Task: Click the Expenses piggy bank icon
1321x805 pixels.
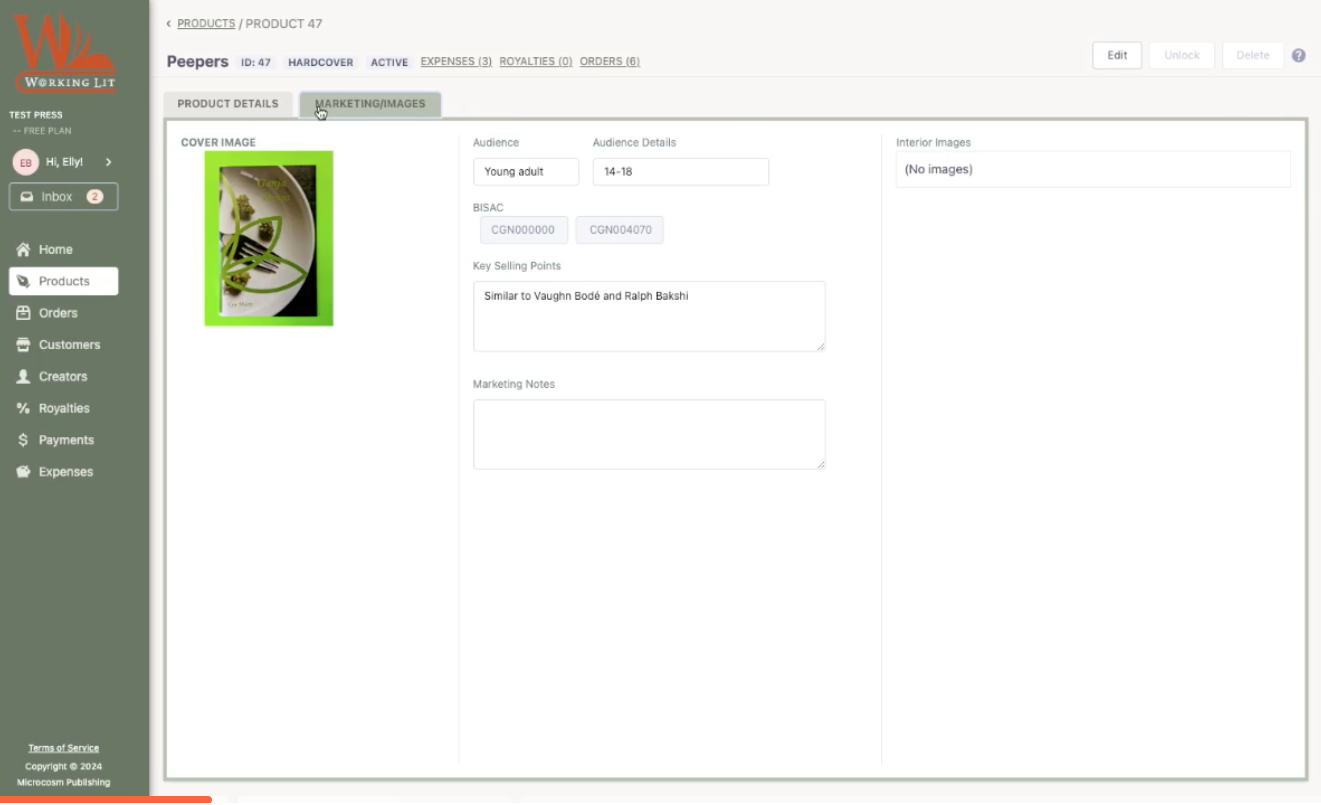Action: click(x=23, y=472)
